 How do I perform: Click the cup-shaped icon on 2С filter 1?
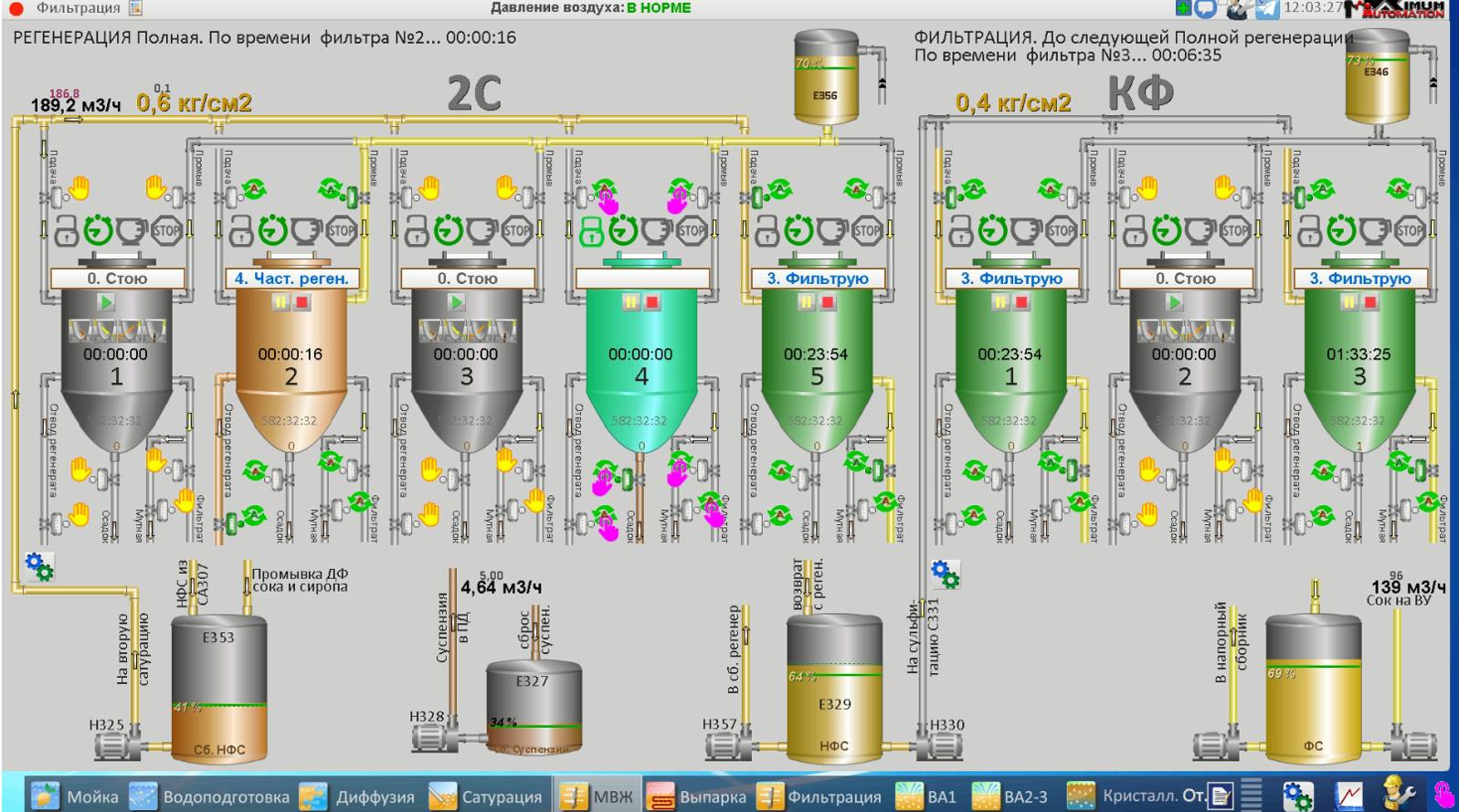tap(132, 230)
